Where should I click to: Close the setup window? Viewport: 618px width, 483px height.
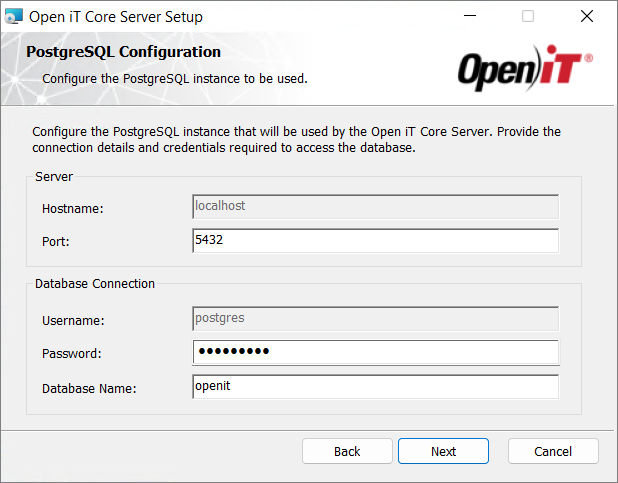pos(587,16)
